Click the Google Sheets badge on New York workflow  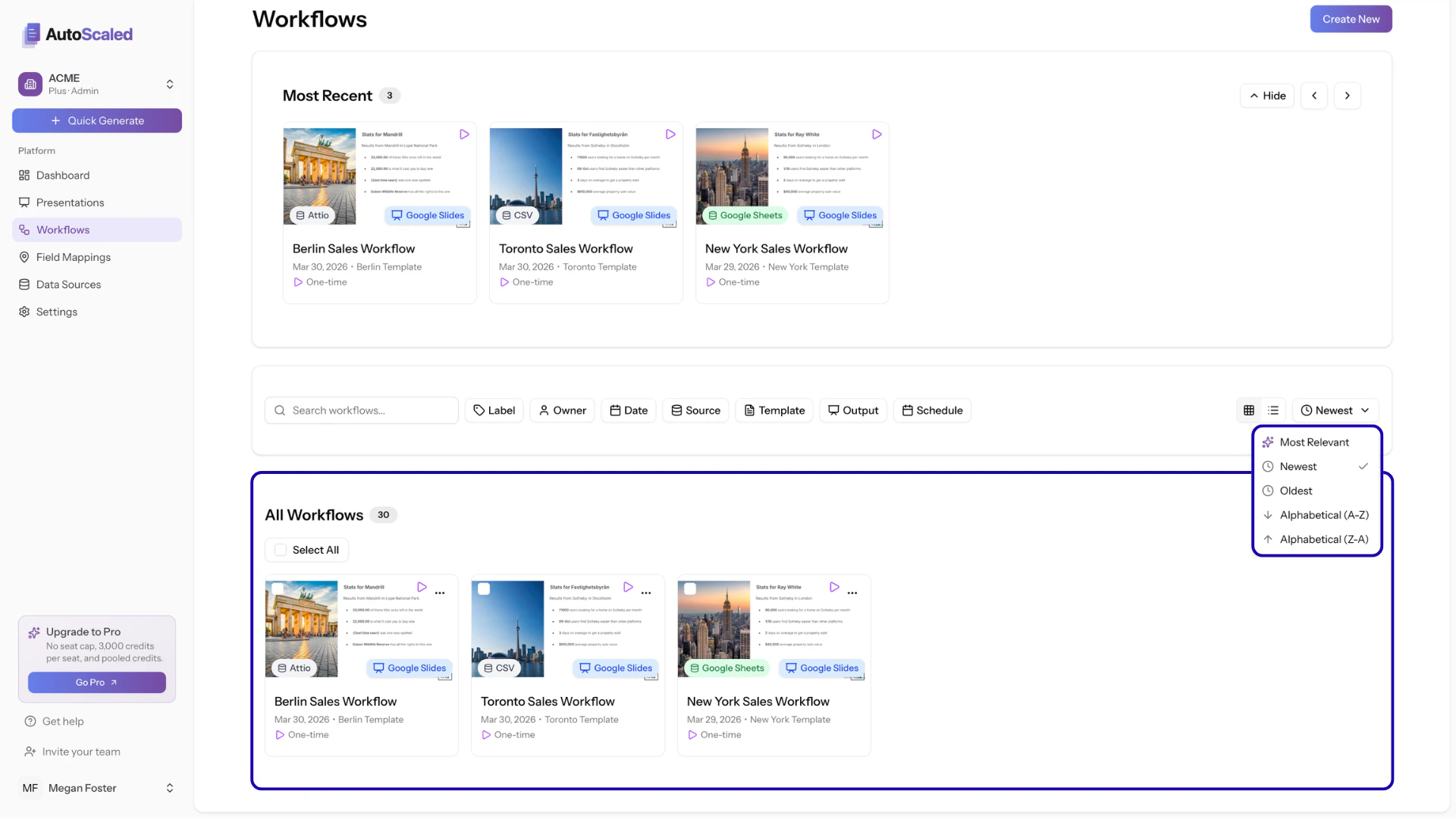pyautogui.click(x=726, y=668)
